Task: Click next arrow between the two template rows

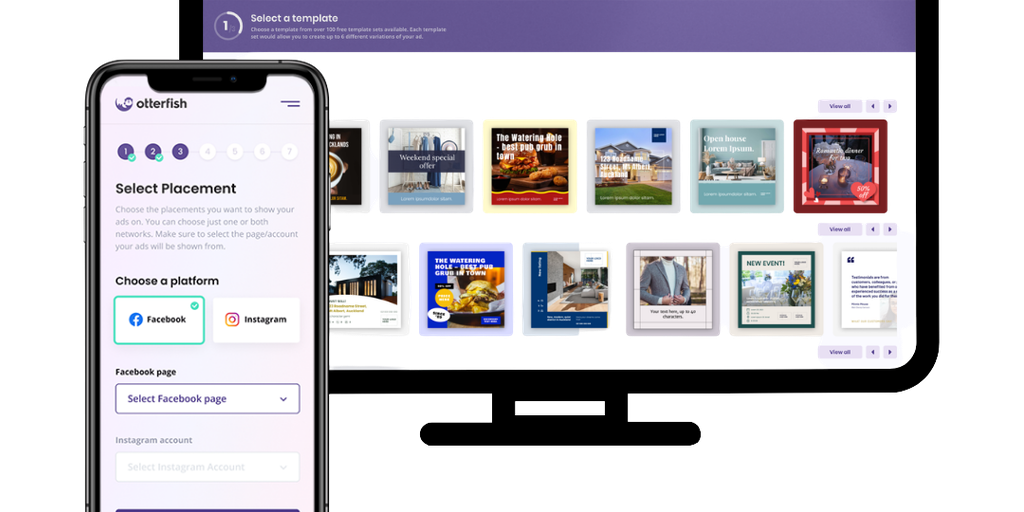Action: [890, 229]
